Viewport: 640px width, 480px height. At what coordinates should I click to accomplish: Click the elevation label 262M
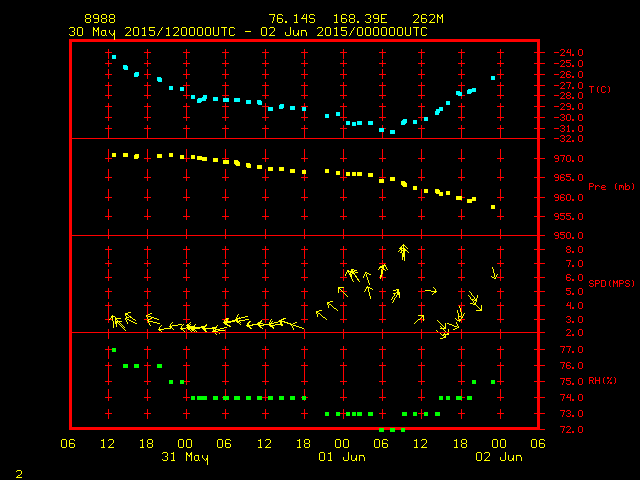(428, 19)
